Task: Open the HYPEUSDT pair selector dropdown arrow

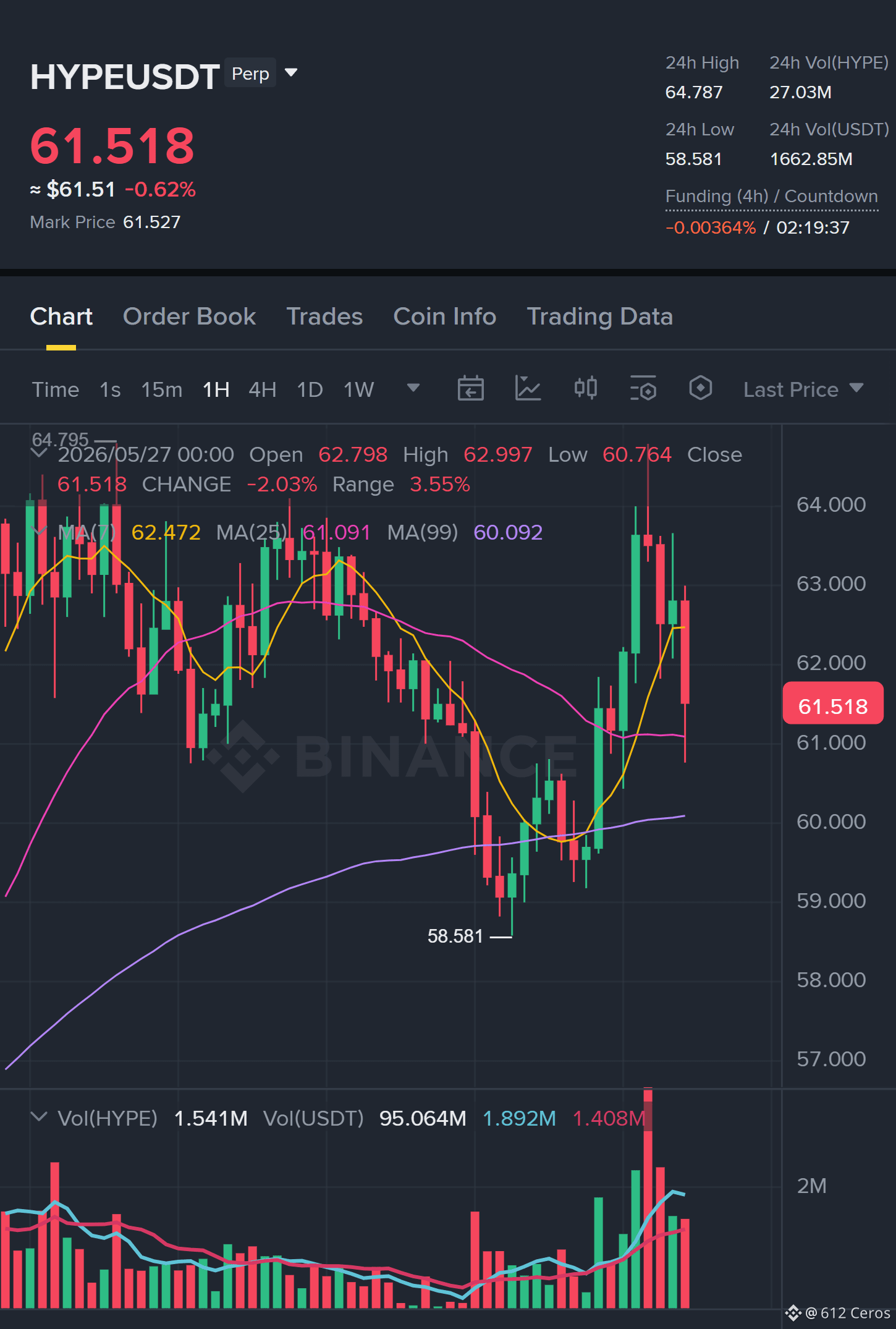Action: 291,73
